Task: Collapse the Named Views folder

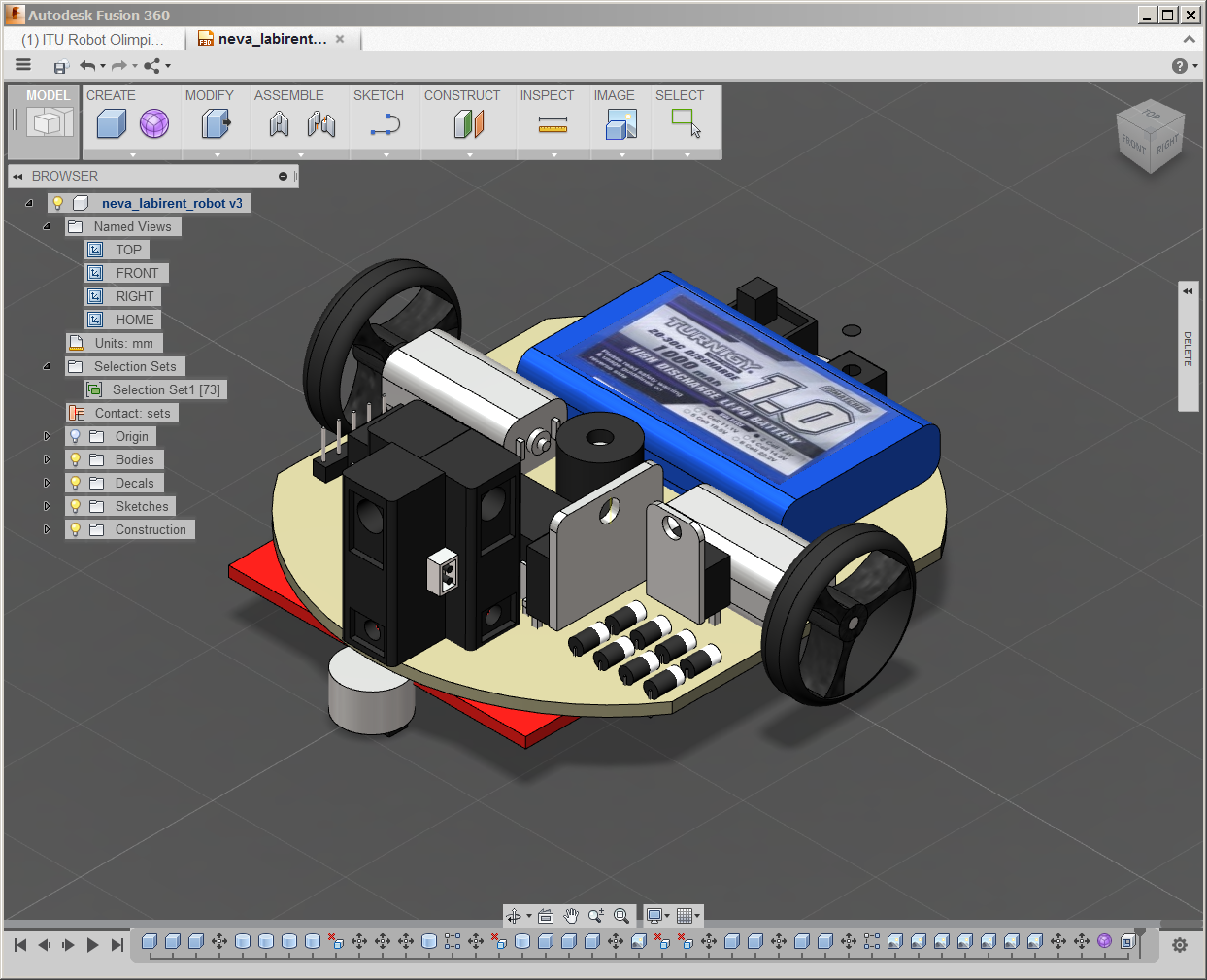Action: (47, 226)
